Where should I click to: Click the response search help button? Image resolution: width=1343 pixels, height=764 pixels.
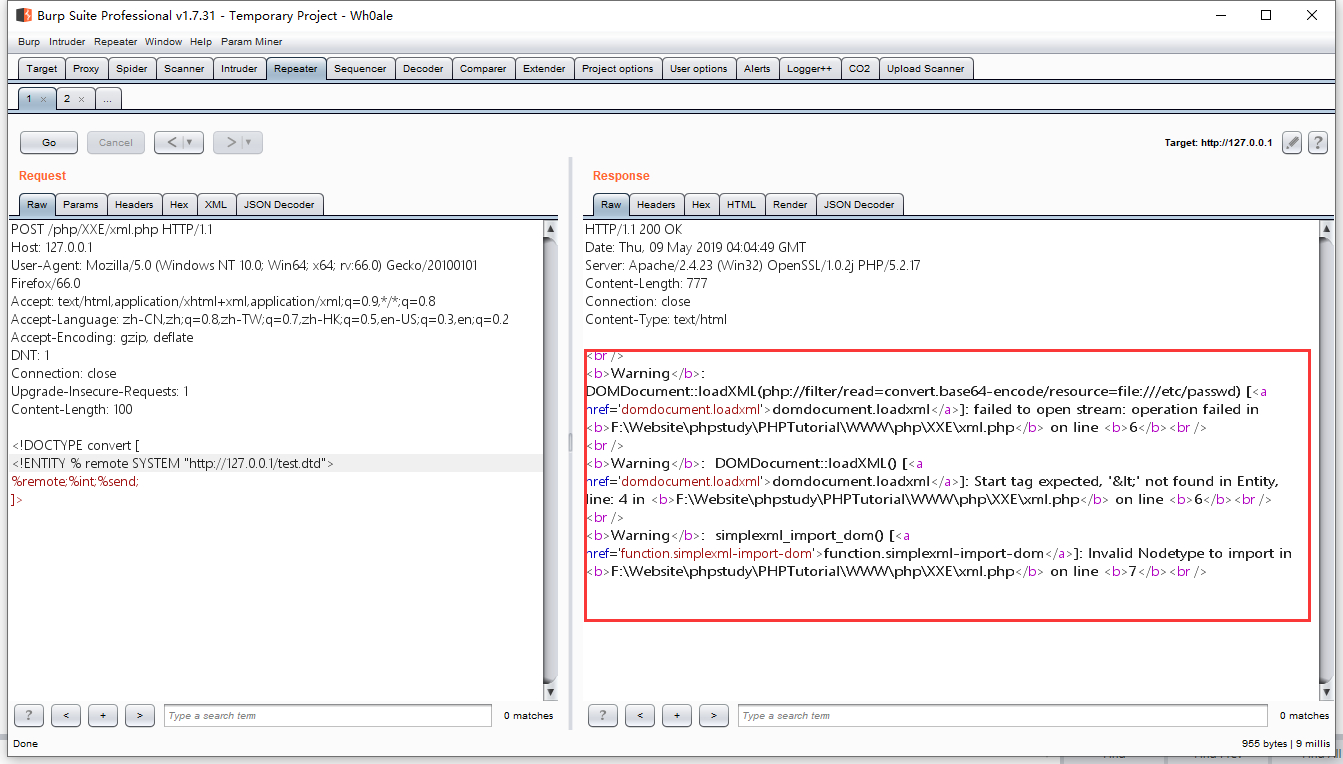(603, 715)
